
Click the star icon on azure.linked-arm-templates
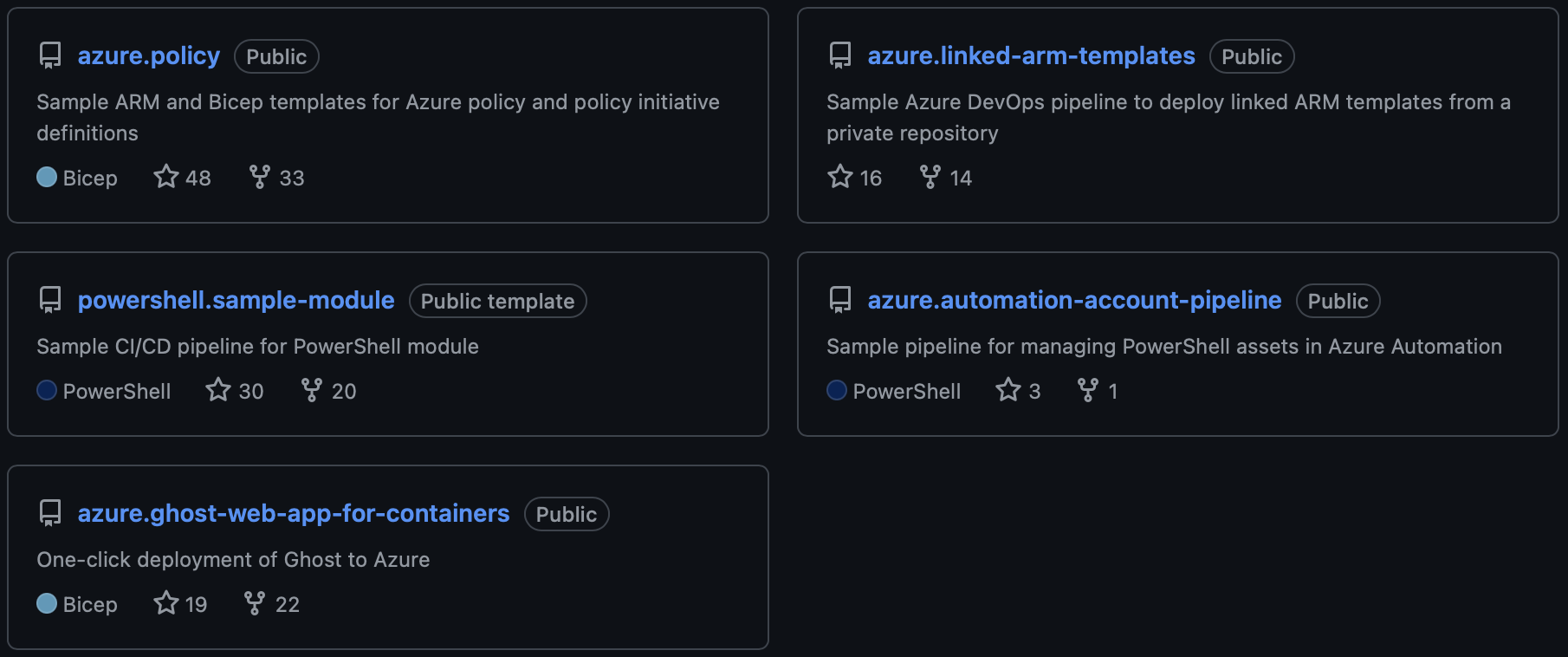(x=839, y=177)
